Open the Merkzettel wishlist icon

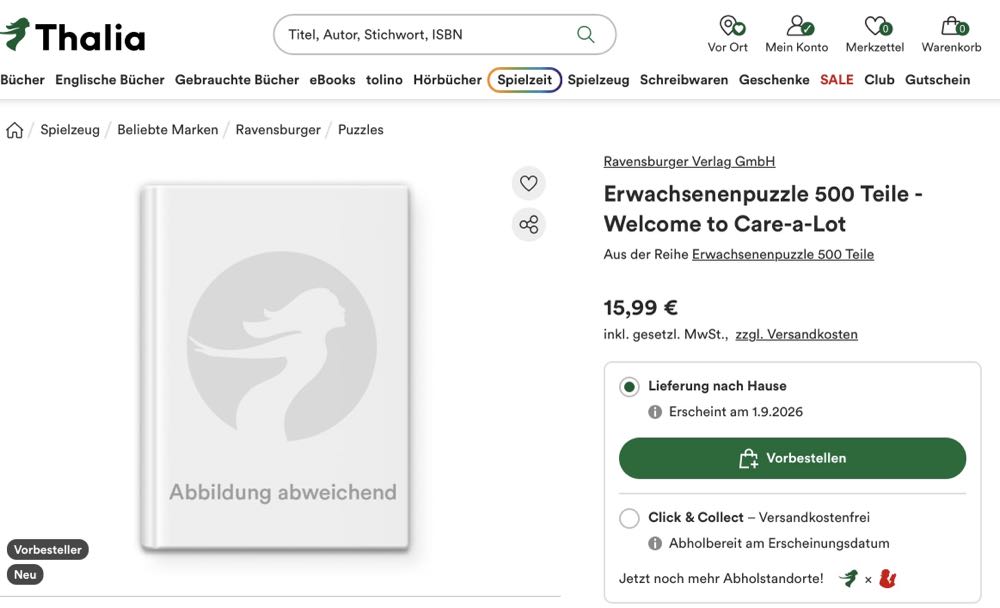(x=875, y=34)
